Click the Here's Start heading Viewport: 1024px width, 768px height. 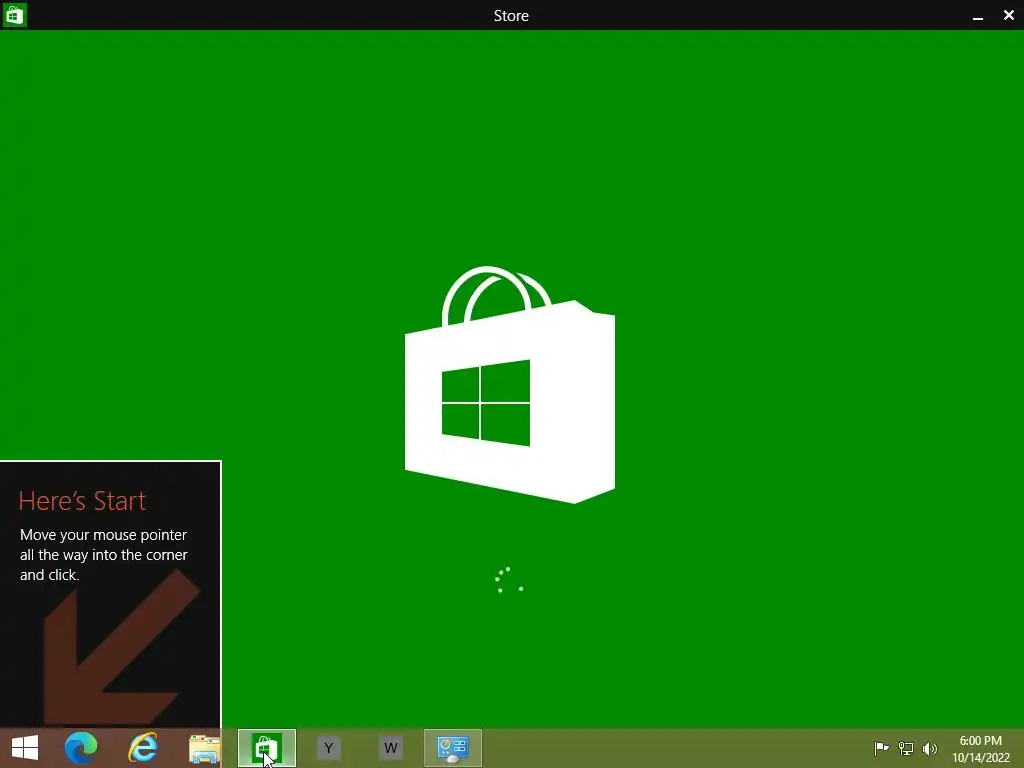point(82,501)
